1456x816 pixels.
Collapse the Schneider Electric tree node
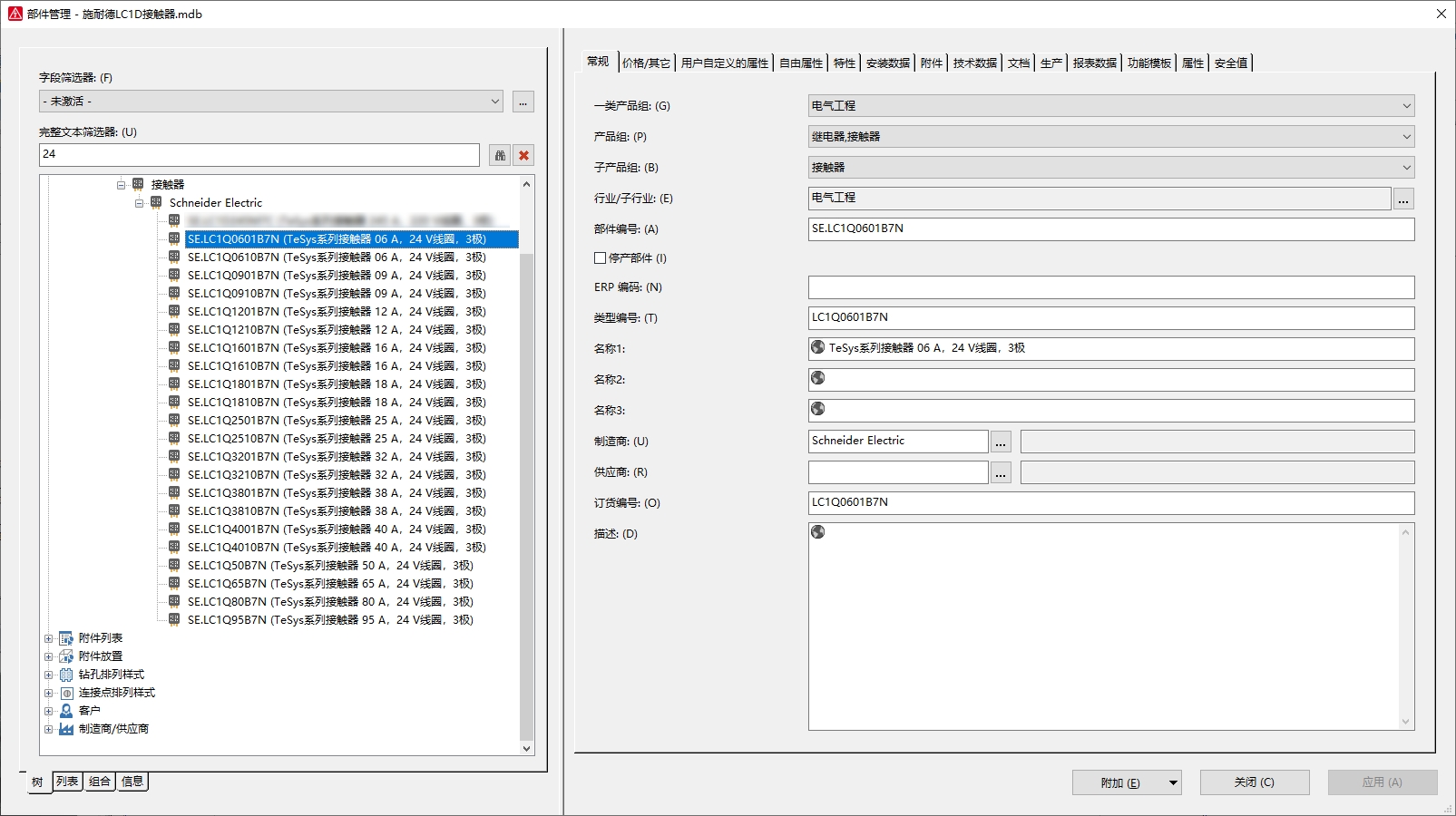[140, 203]
